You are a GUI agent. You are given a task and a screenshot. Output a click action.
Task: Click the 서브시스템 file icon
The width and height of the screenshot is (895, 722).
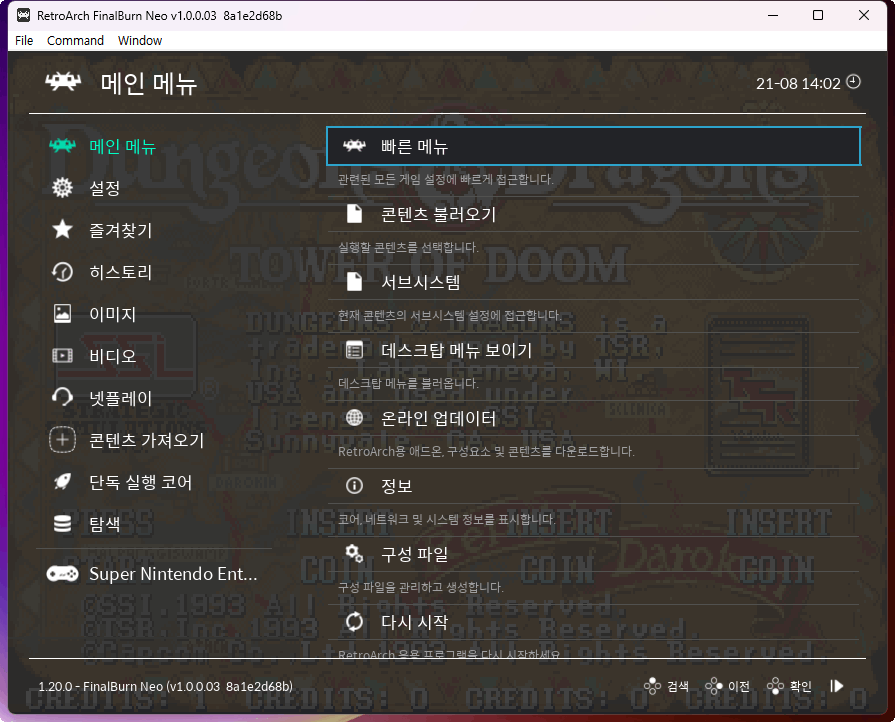tap(354, 282)
